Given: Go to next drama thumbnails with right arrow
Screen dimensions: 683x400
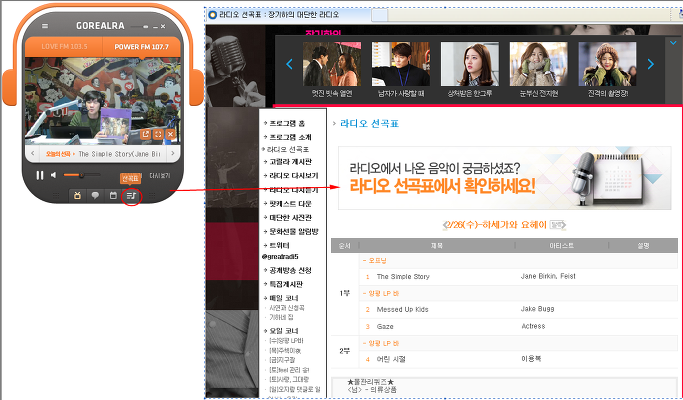Looking at the screenshot, I should coord(651,64).
